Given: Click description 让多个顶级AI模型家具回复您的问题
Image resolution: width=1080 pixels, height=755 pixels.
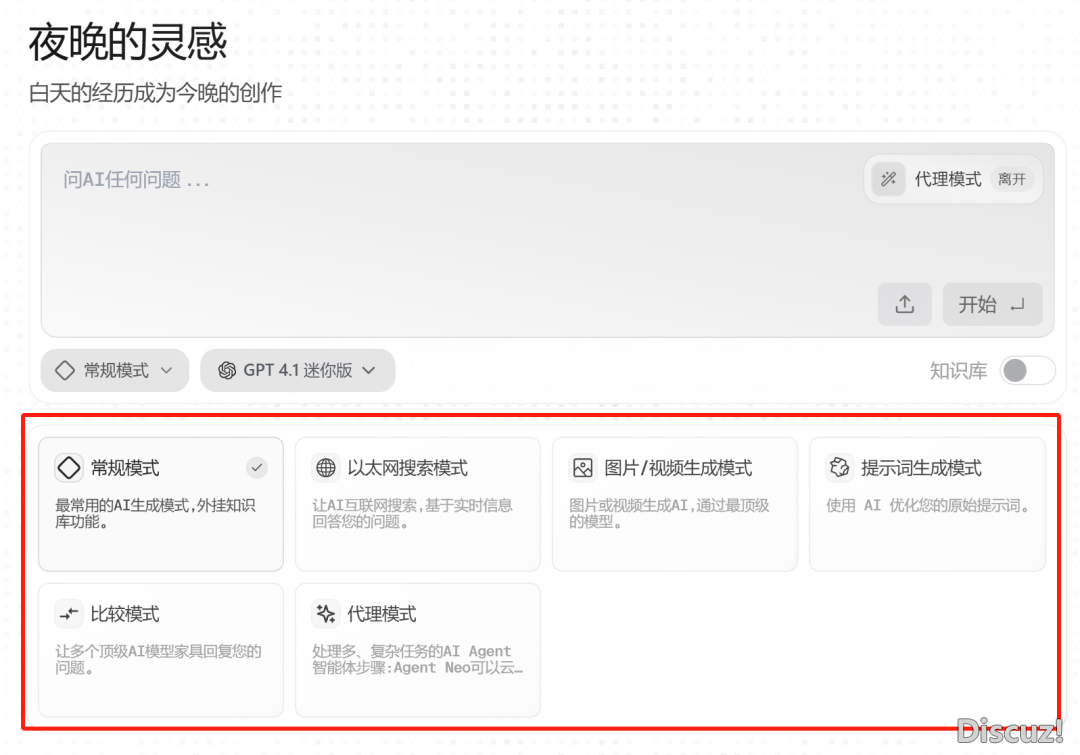Looking at the screenshot, I should click(x=158, y=660).
